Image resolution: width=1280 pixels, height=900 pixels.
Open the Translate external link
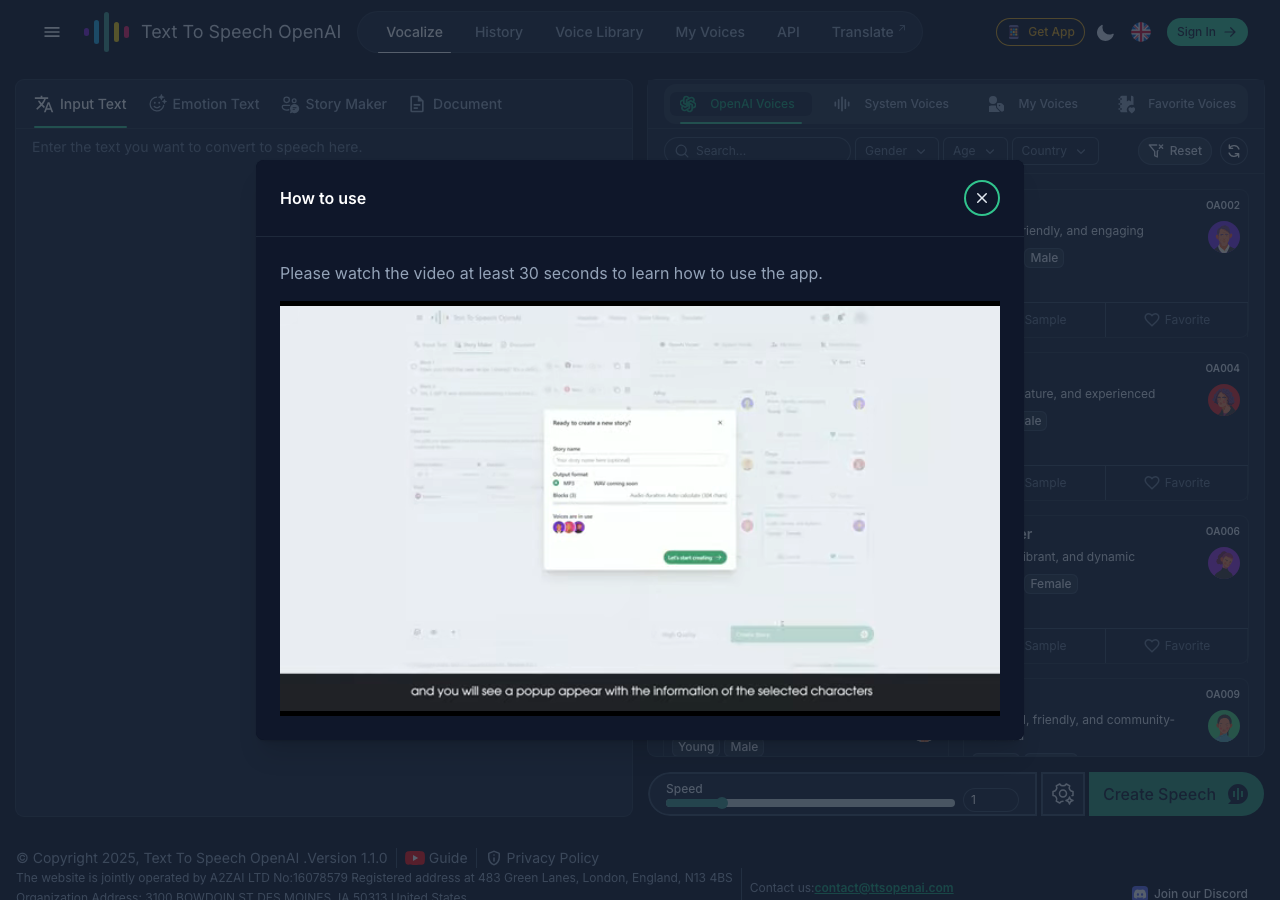coord(869,32)
